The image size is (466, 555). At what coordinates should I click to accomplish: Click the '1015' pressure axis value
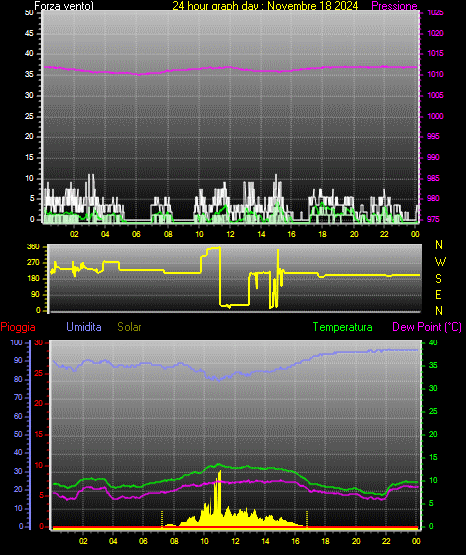(435, 53)
